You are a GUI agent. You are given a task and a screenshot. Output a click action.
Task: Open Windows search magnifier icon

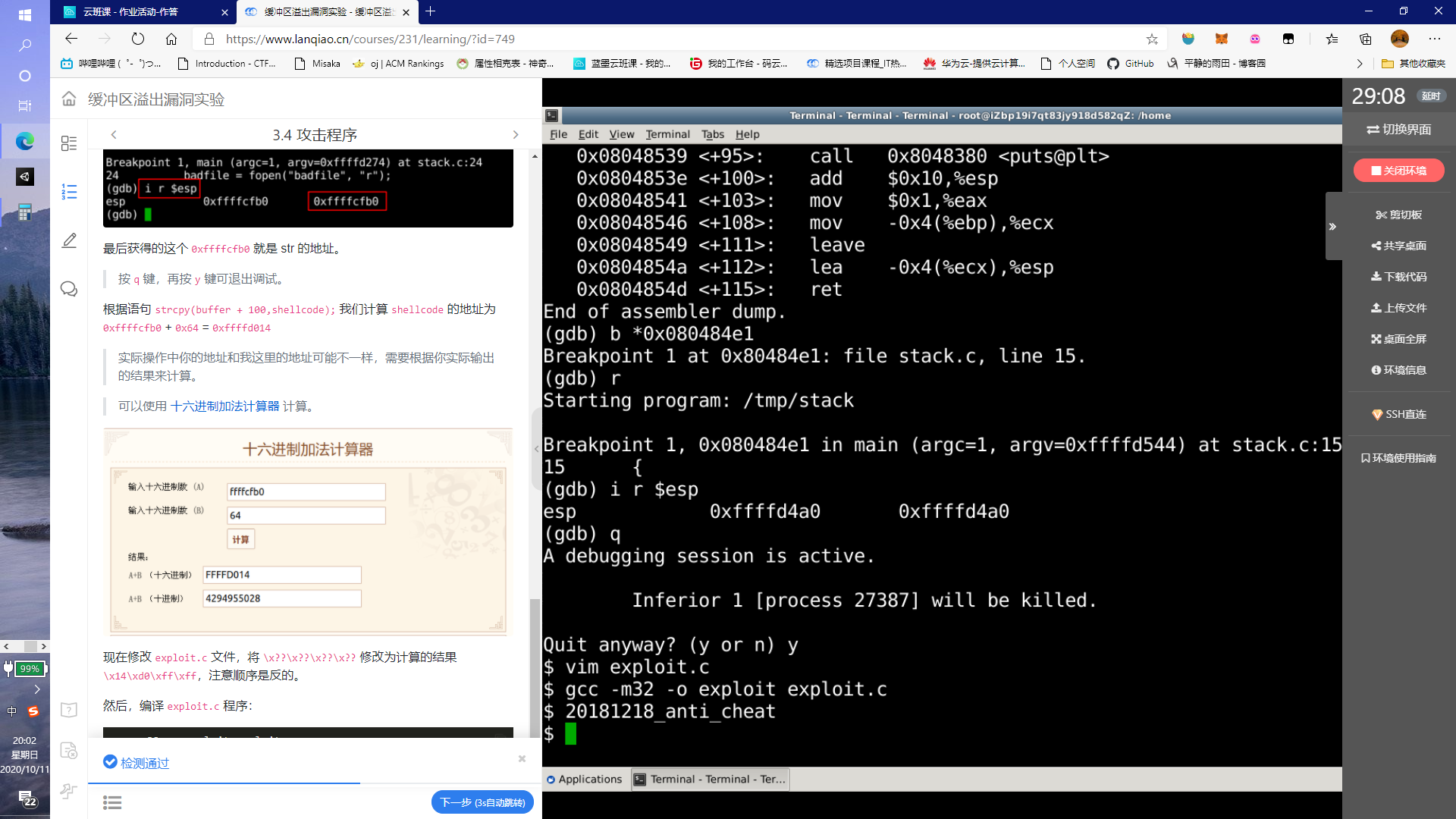(x=25, y=45)
